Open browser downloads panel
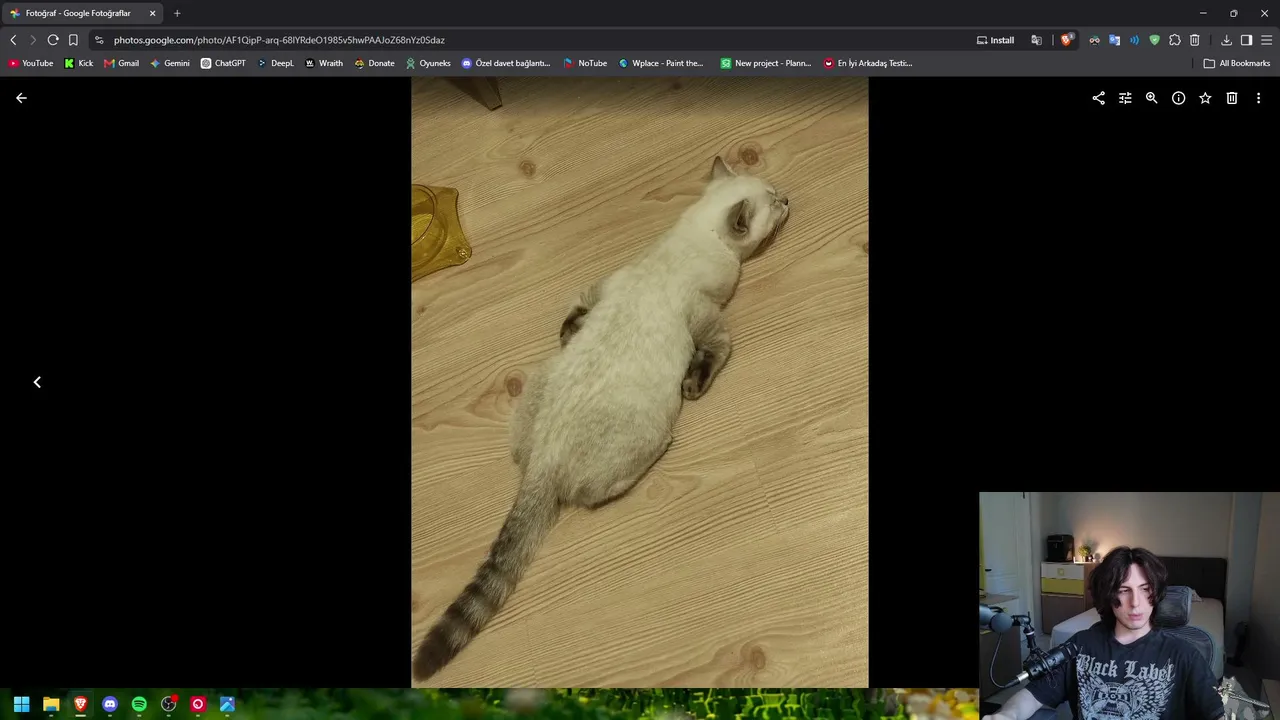The image size is (1280, 720). coord(1226,40)
